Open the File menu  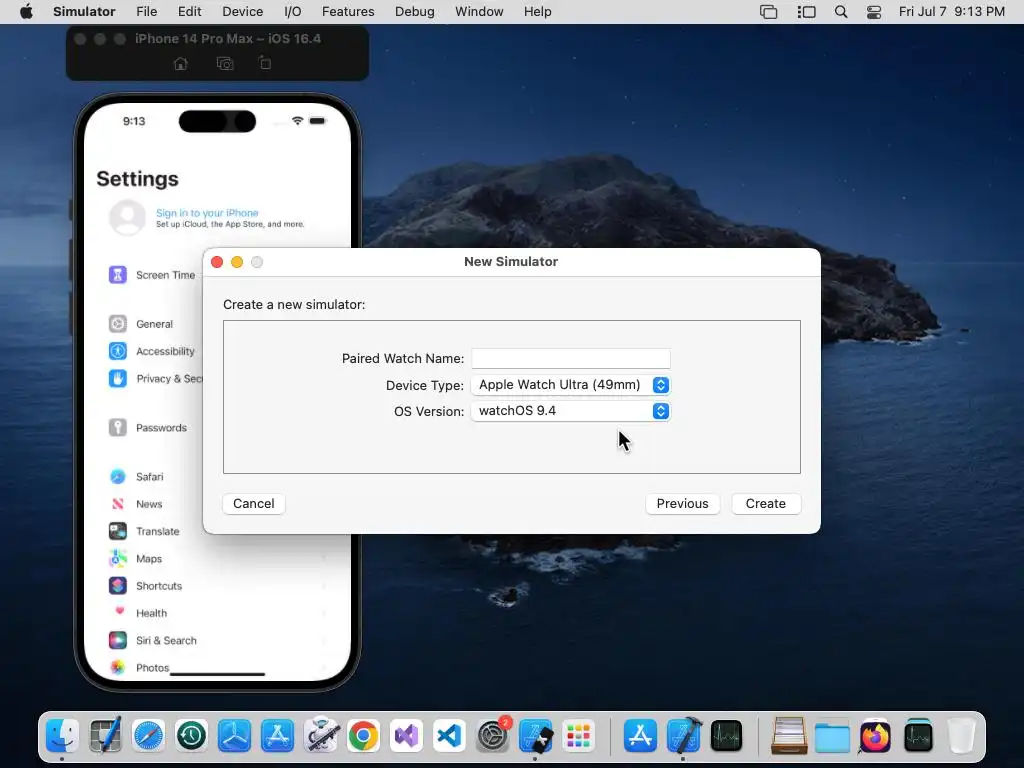click(x=146, y=12)
